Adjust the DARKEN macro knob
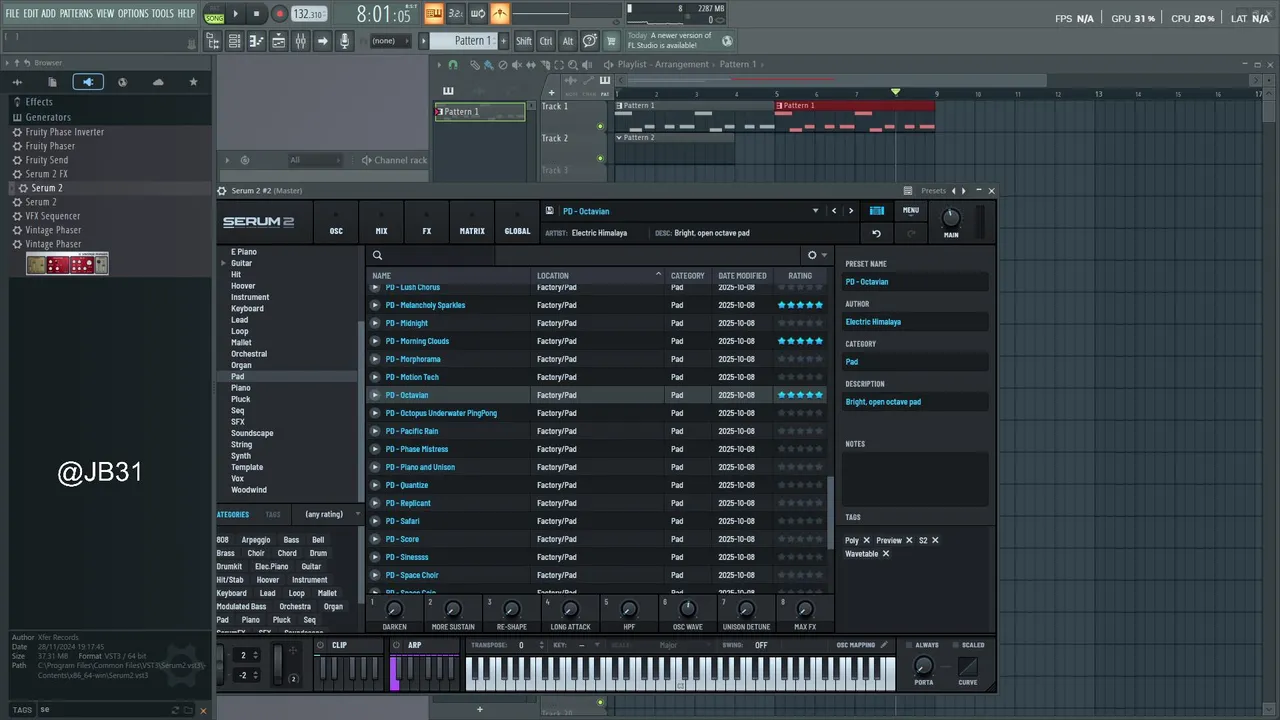Screen dimensions: 1280x720 (x=394, y=609)
